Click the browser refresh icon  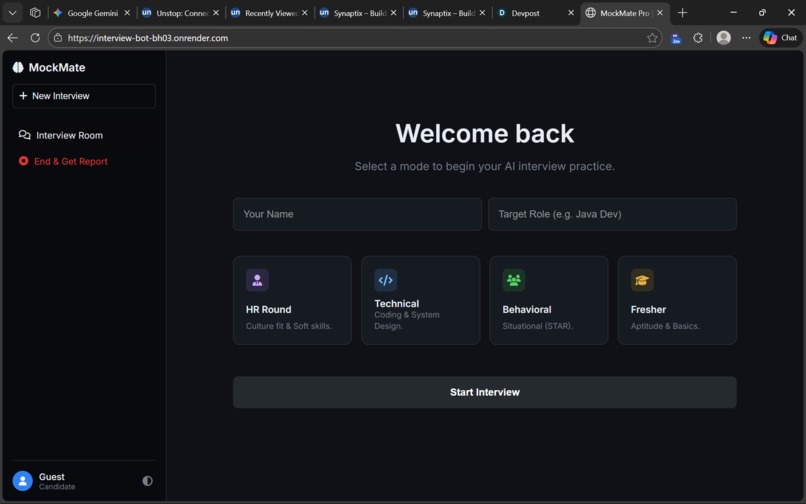(35, 38)
